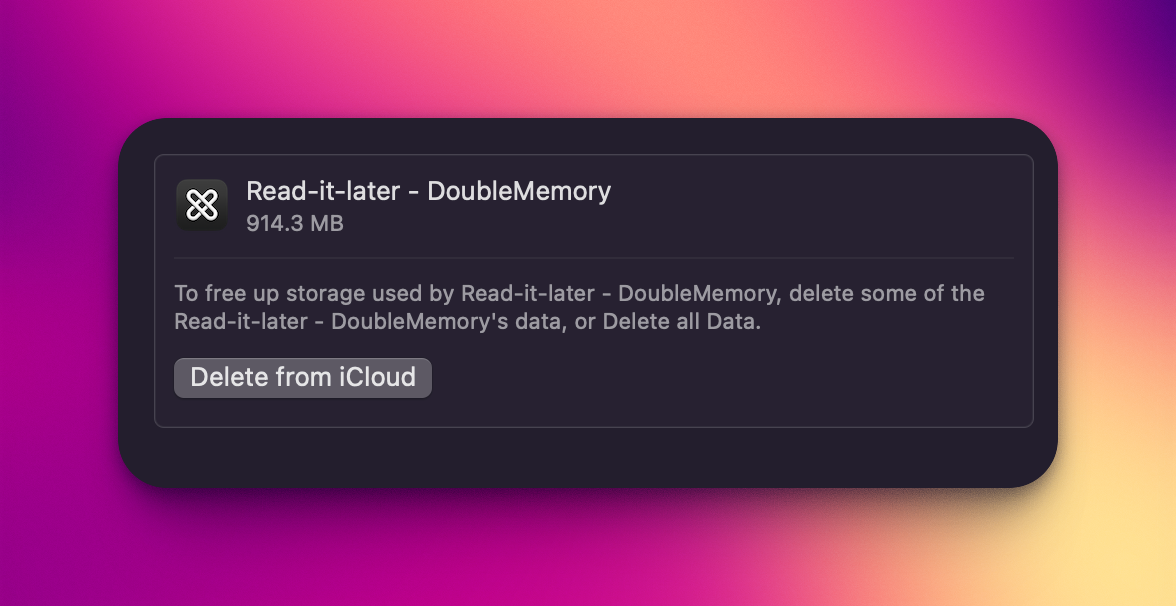Click the "To free up storage" description line
This screenshot has width=1176, height=606.
point(579,293)
